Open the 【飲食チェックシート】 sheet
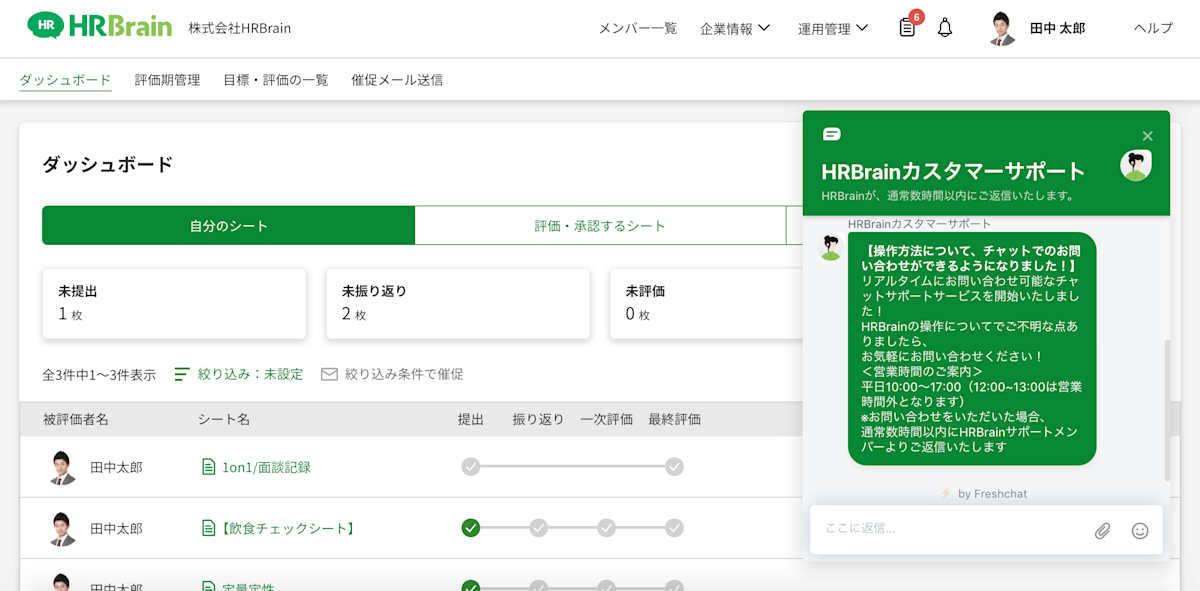This screenshot has width=1200, height=591. tap(288, 528)
